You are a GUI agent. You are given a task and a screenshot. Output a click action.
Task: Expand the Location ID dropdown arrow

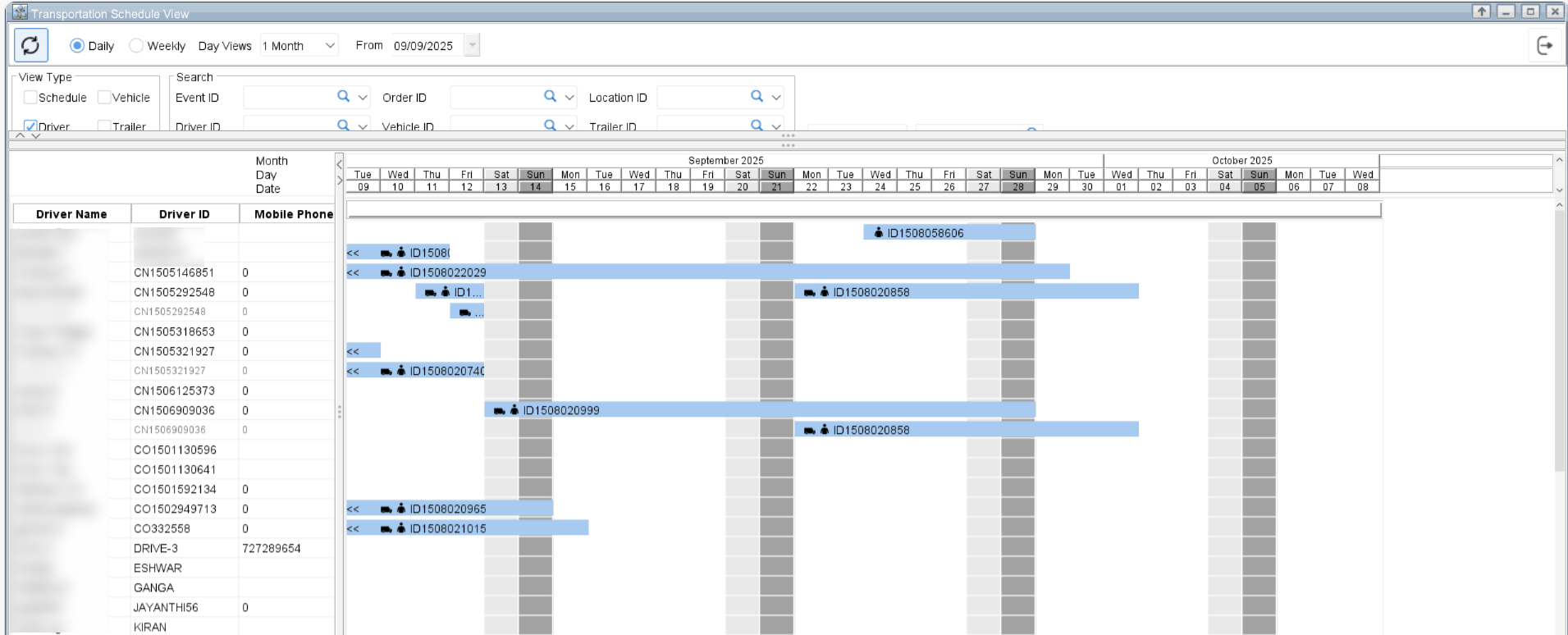pos(777,98)
